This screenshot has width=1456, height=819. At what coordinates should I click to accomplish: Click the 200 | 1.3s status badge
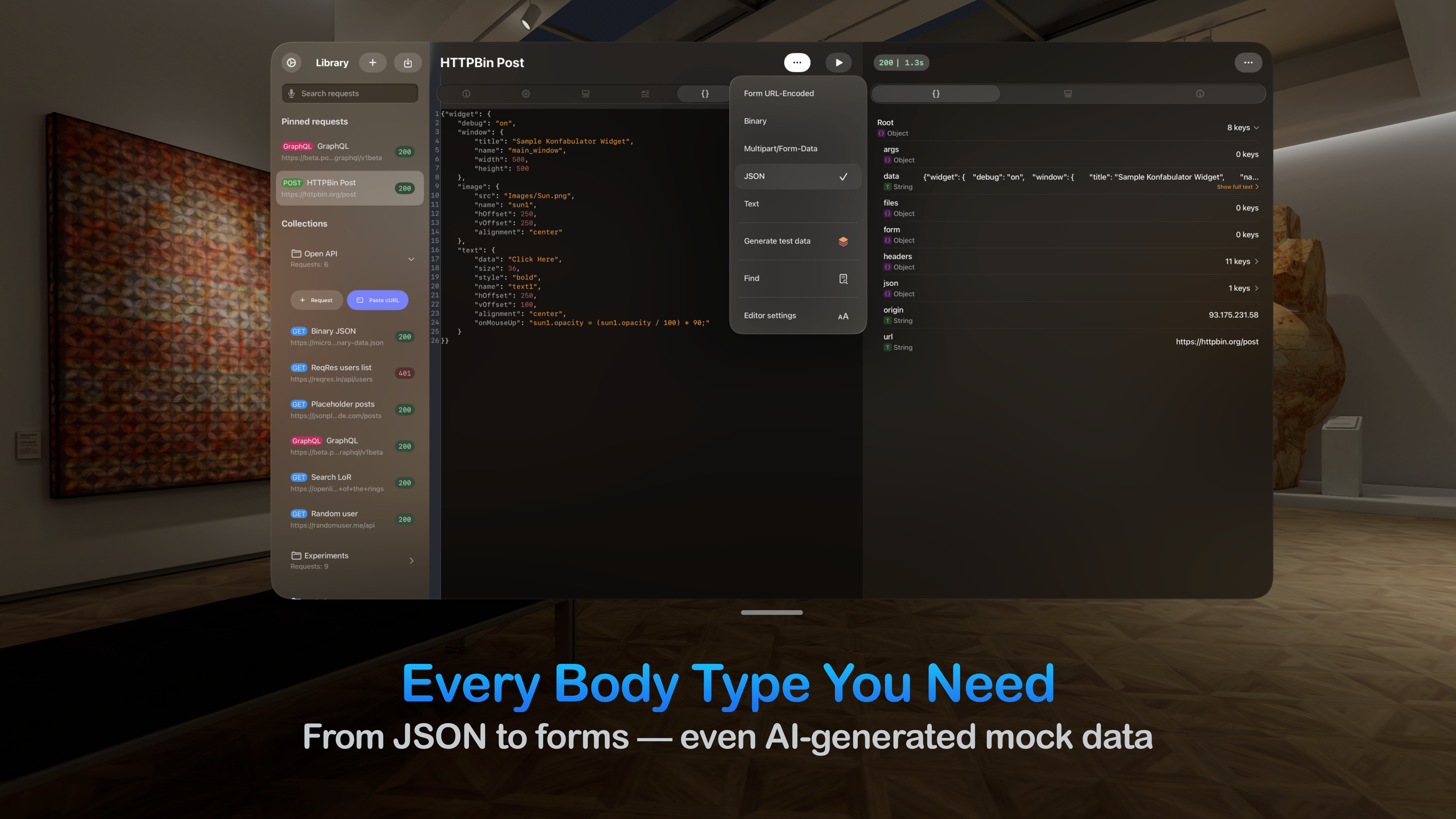tap(901, 63)
